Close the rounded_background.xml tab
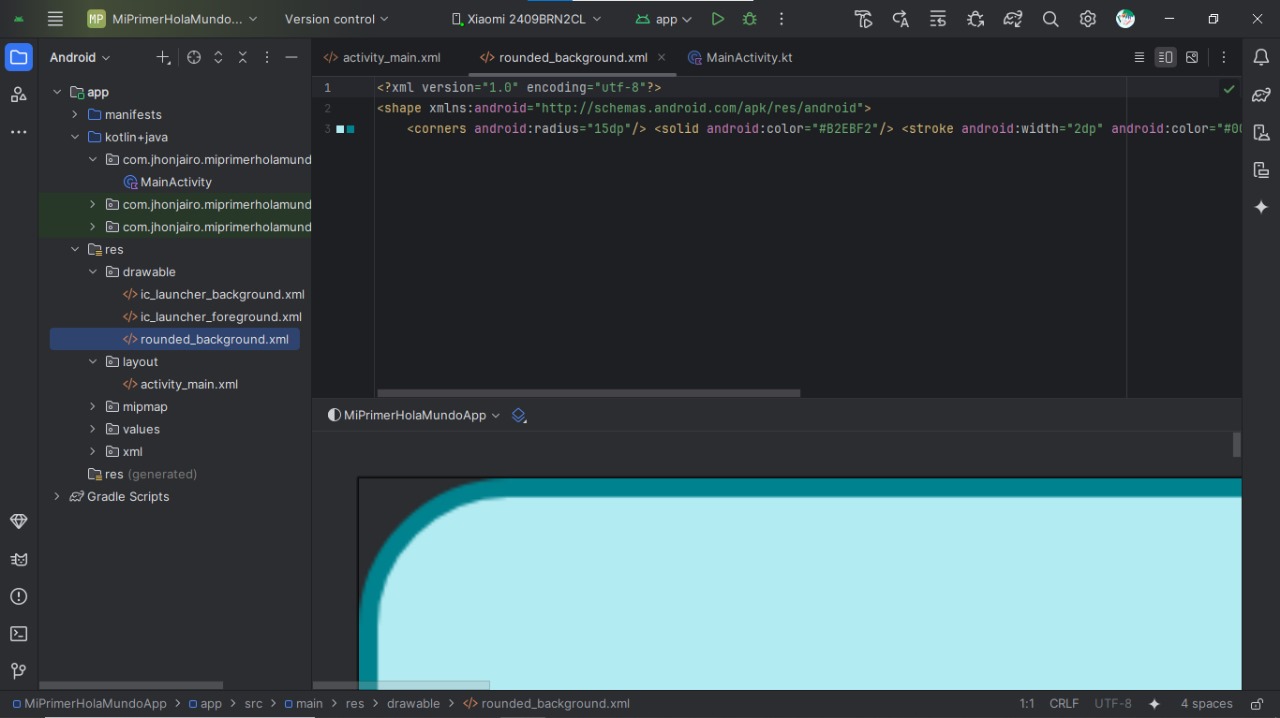Image resolution: width=1280 pixels, height=718 pixels. pos(661,57)
